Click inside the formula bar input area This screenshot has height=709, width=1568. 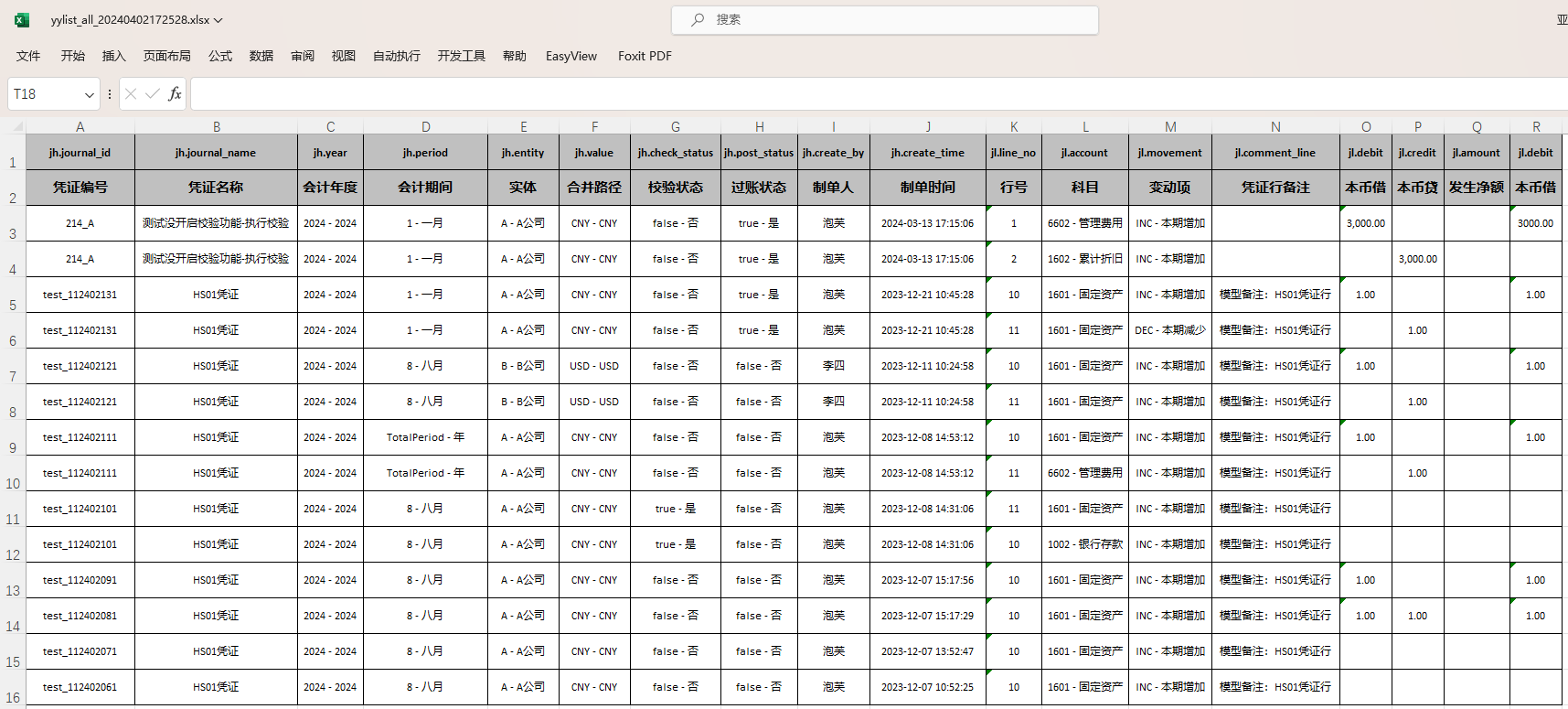coord(823,93)
